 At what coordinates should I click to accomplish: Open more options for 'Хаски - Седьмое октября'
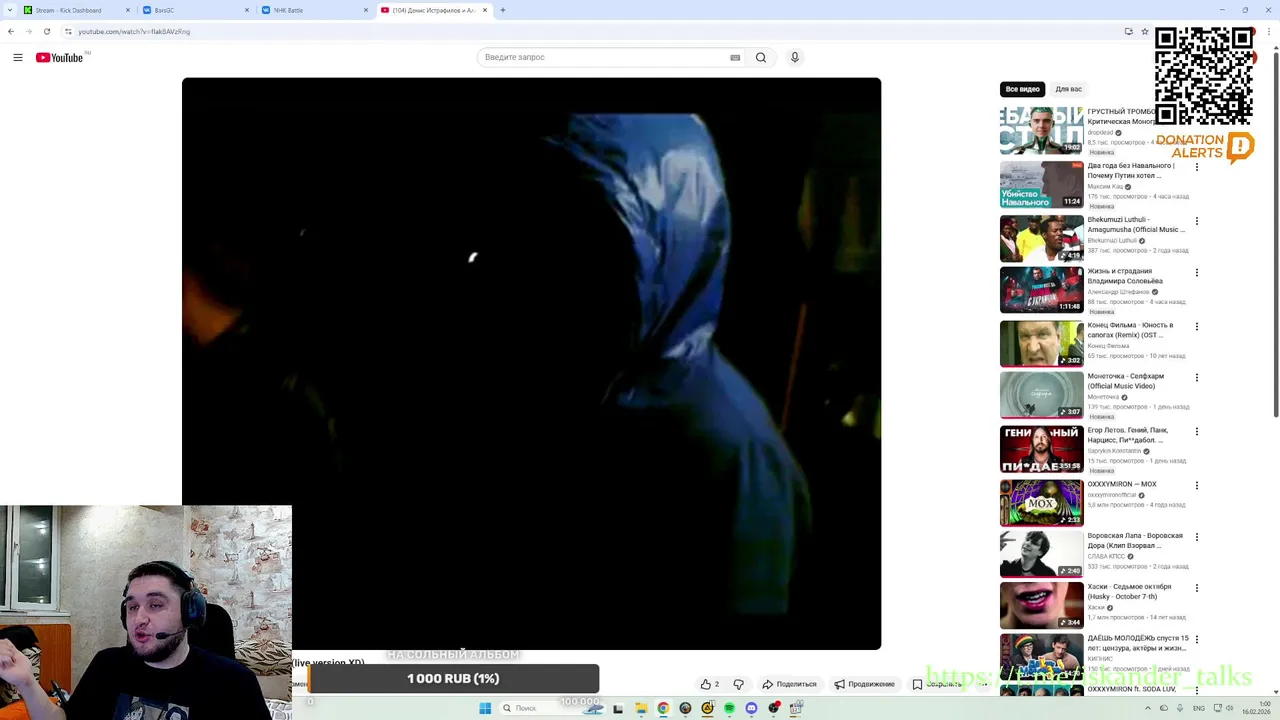click(x=1197, y=588)
